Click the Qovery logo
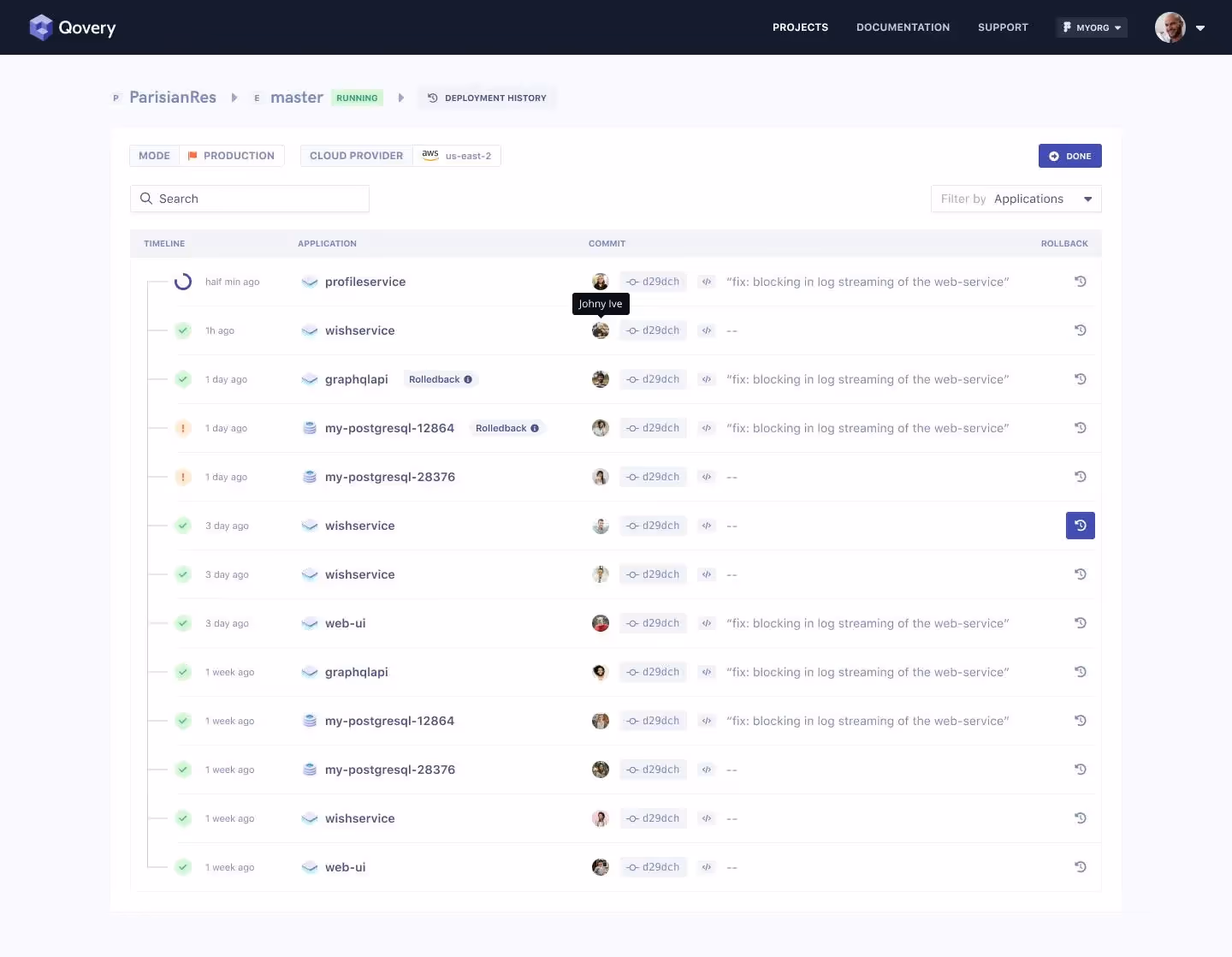This screenshot has width=1232, height=957. [x=73, y=27]
